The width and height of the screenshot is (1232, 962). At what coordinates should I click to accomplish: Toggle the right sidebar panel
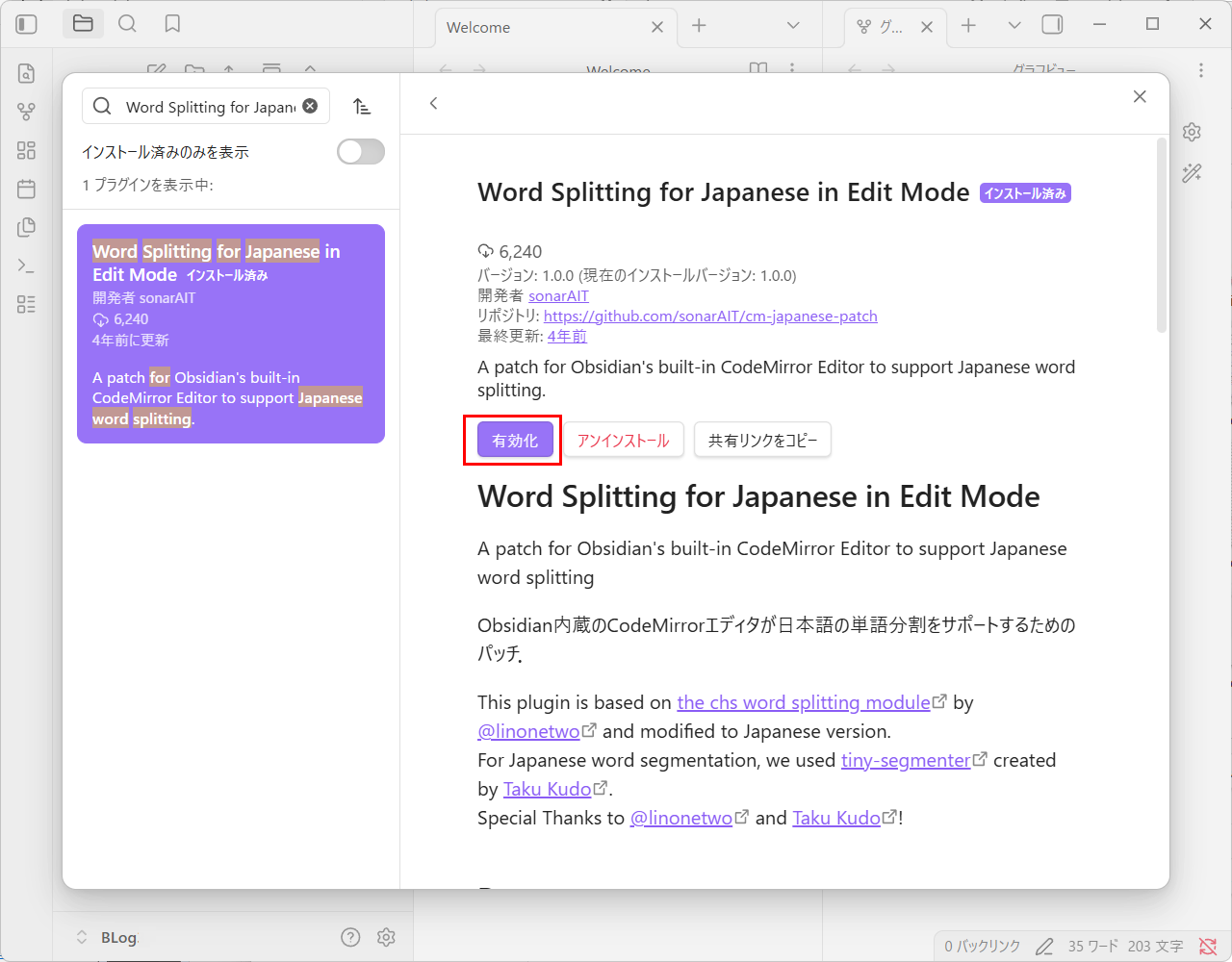[x=1052, y=24]
